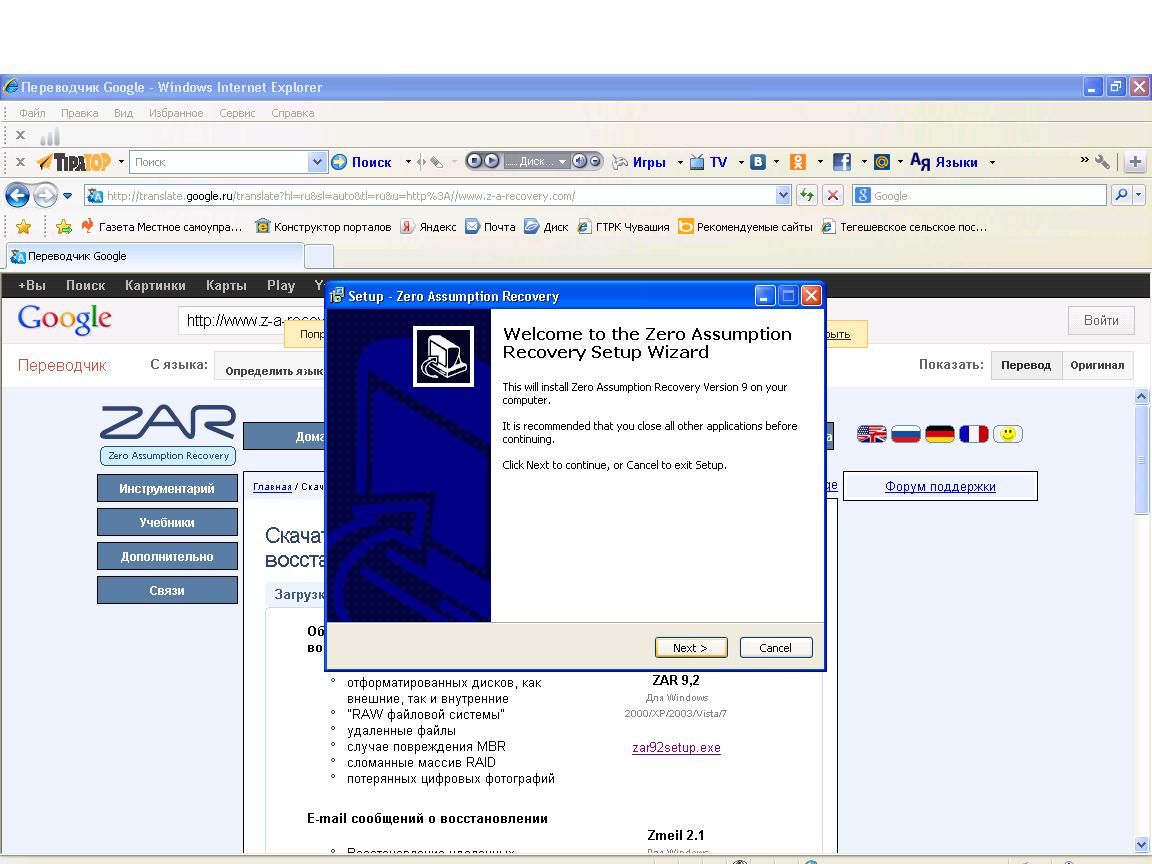Refresh the page with green arrows icon
This screenshot has width=1152, height=864.
click(807, 196)
